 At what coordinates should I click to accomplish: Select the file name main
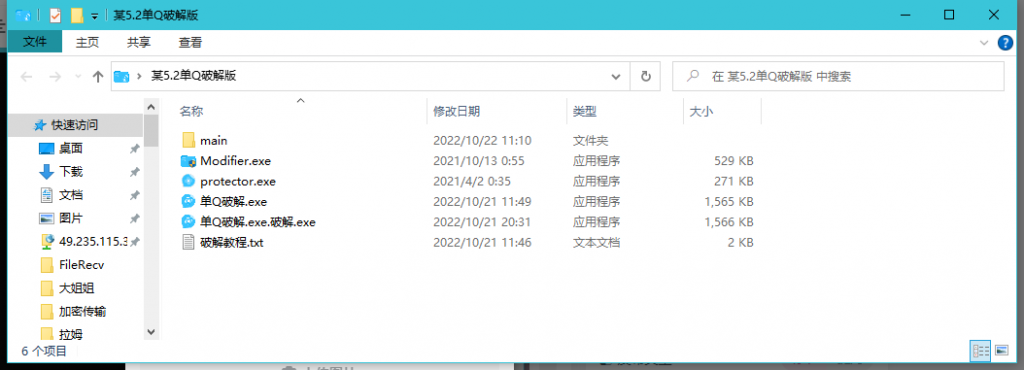(214, 140)
